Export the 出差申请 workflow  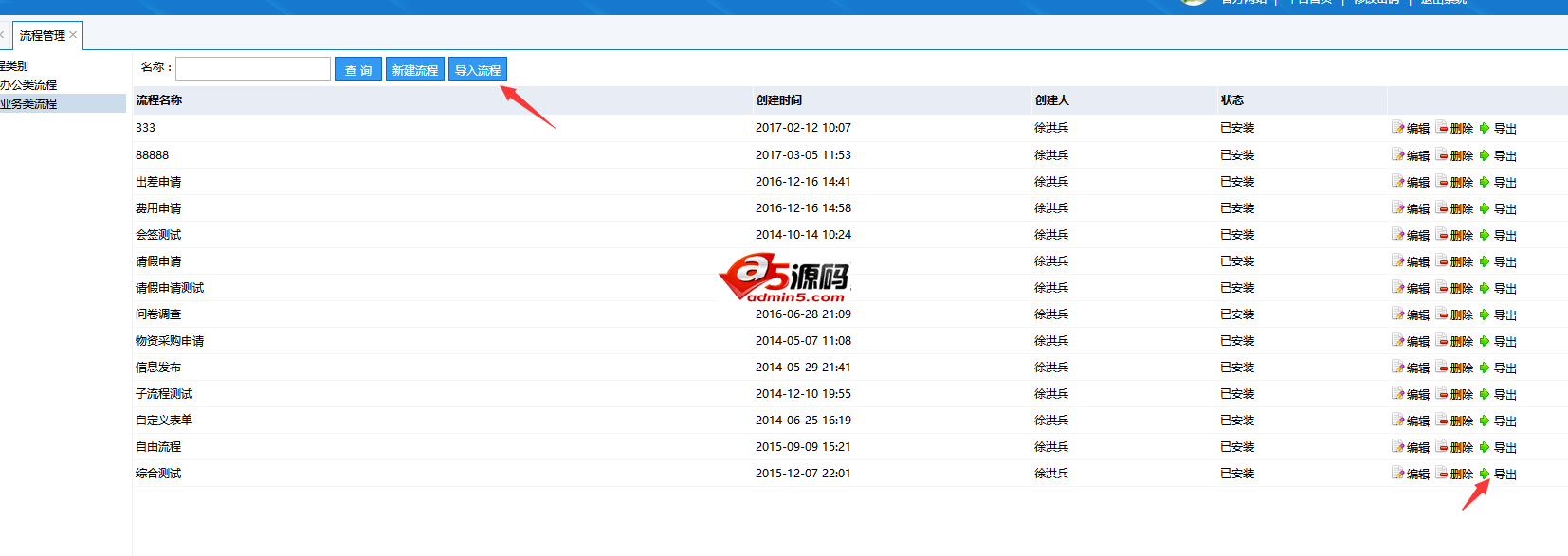click(x=1498, y=182)
